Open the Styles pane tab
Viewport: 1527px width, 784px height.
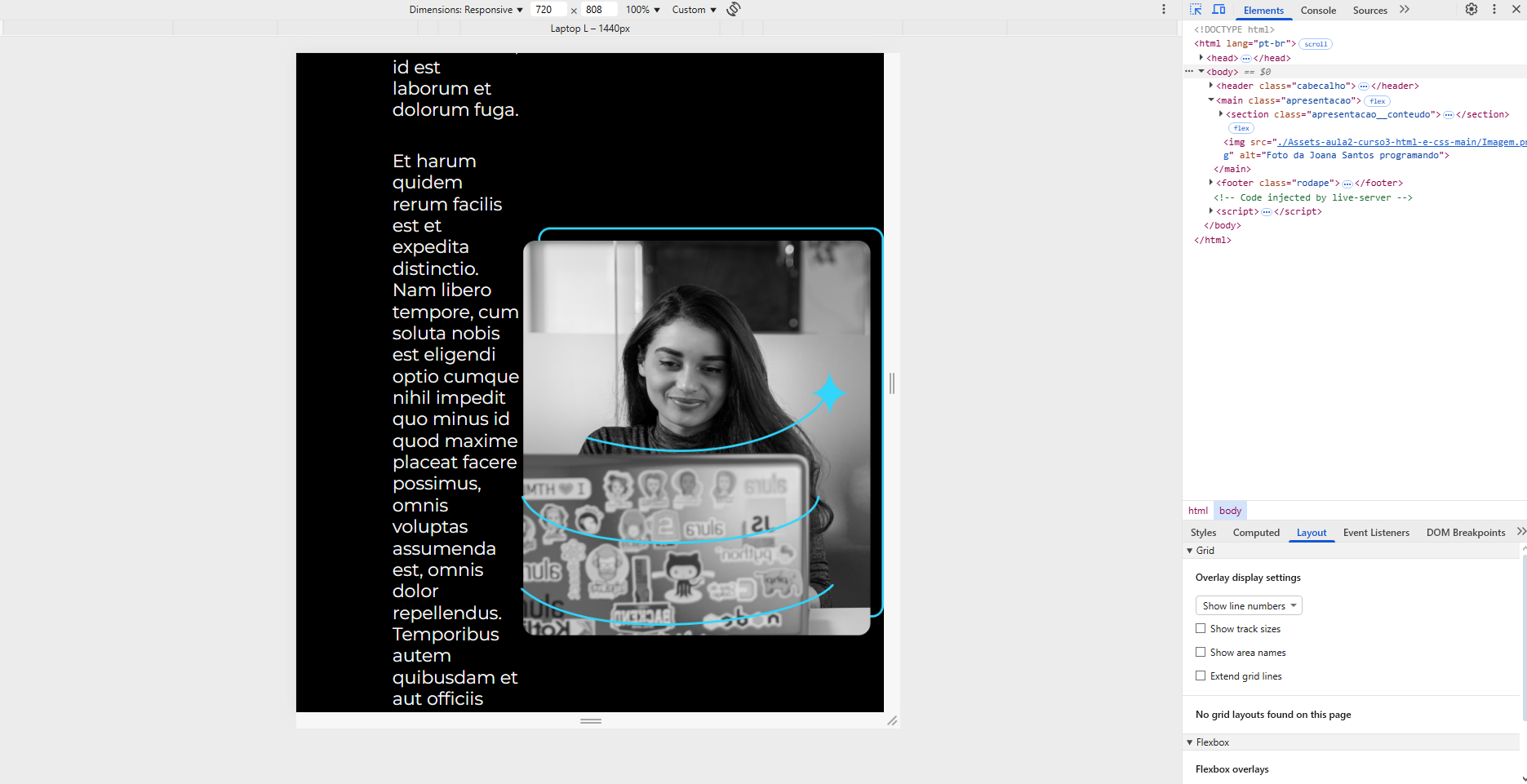pos(1203,533)
